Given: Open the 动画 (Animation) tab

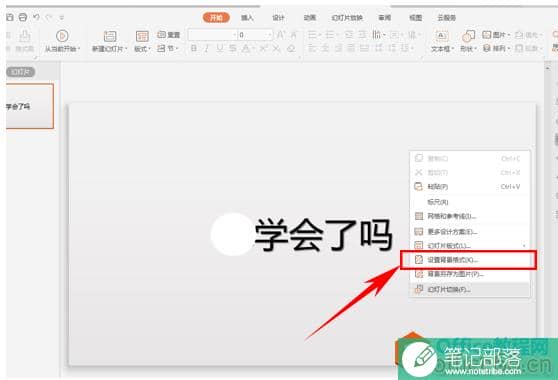Looking at the screenshot, I should [310, 18].
